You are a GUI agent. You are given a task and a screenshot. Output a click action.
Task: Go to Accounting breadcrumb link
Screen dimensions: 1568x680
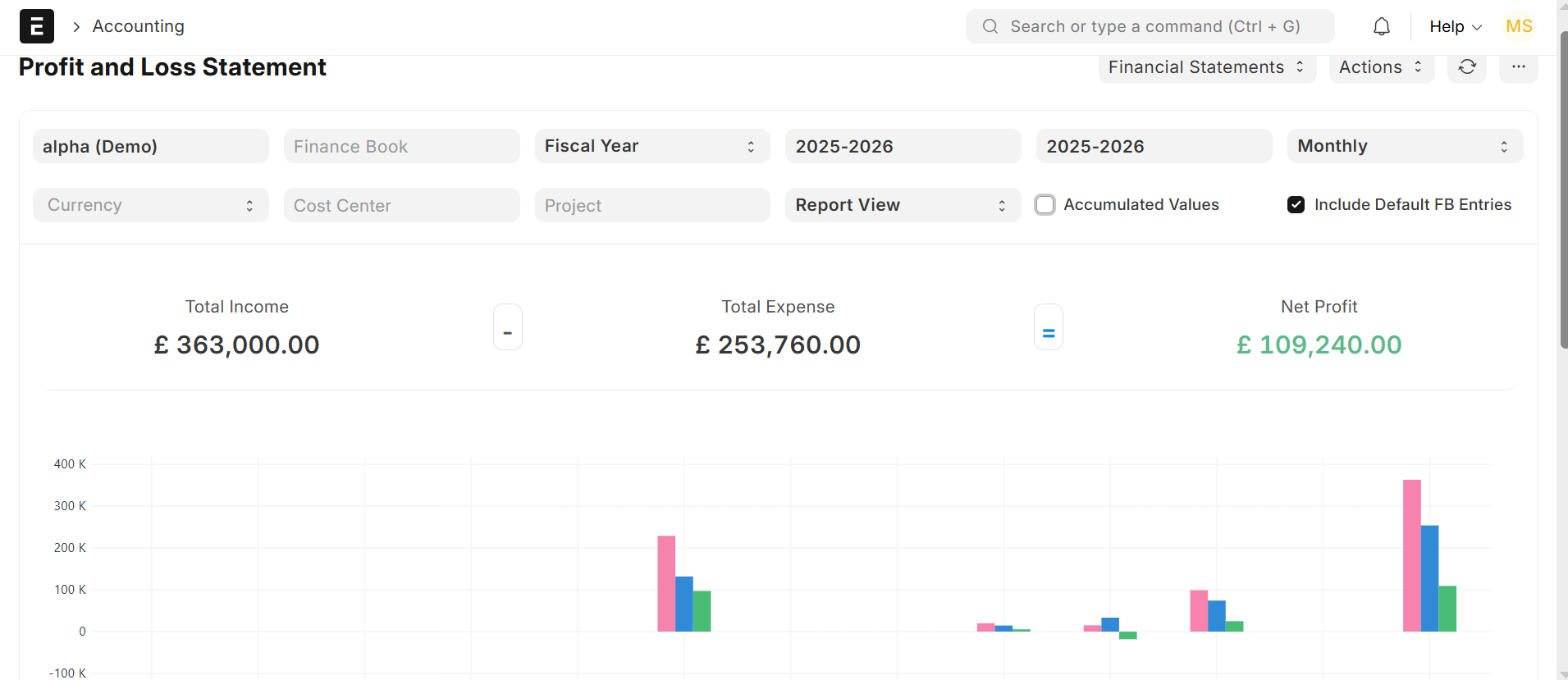click(x=138, y=26)
